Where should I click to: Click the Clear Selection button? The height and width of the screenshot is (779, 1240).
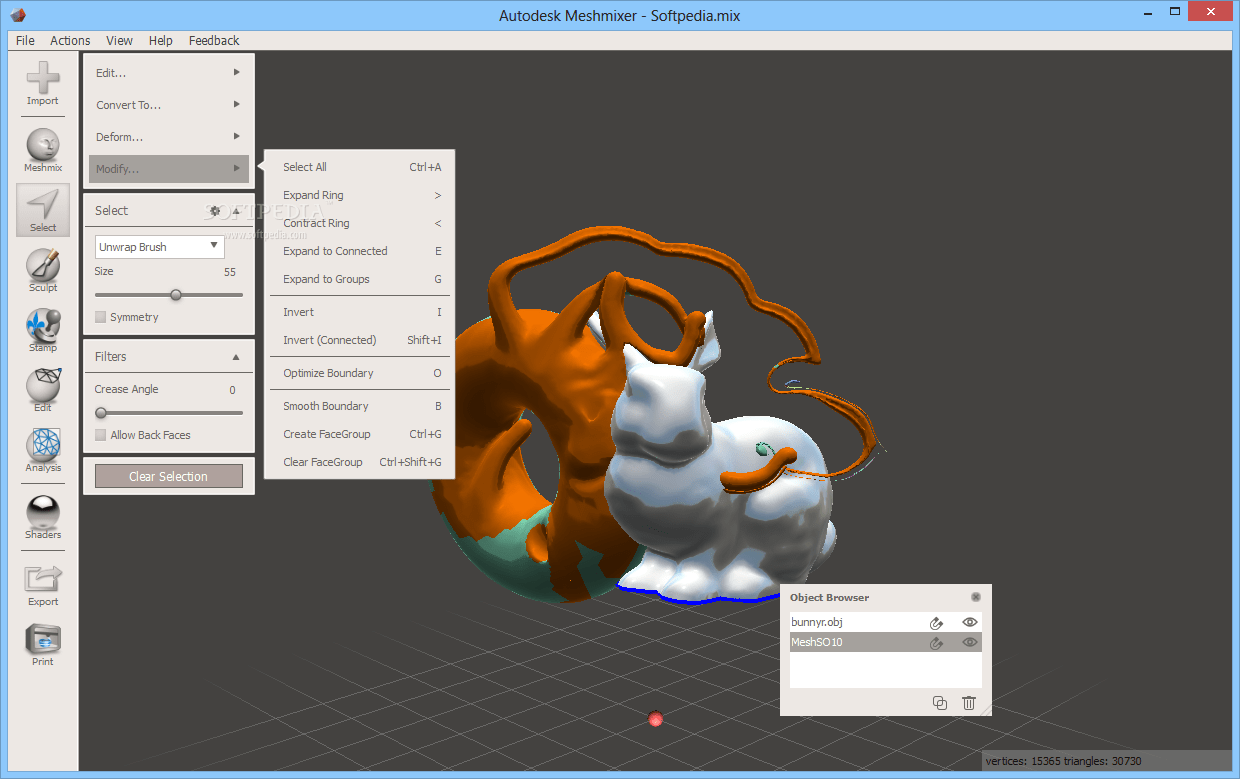coord(169,476)
